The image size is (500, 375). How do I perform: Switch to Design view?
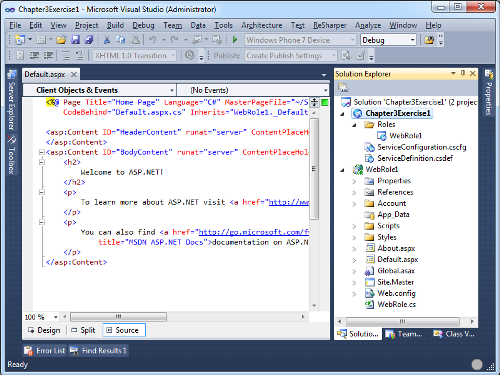click(45, 330)
